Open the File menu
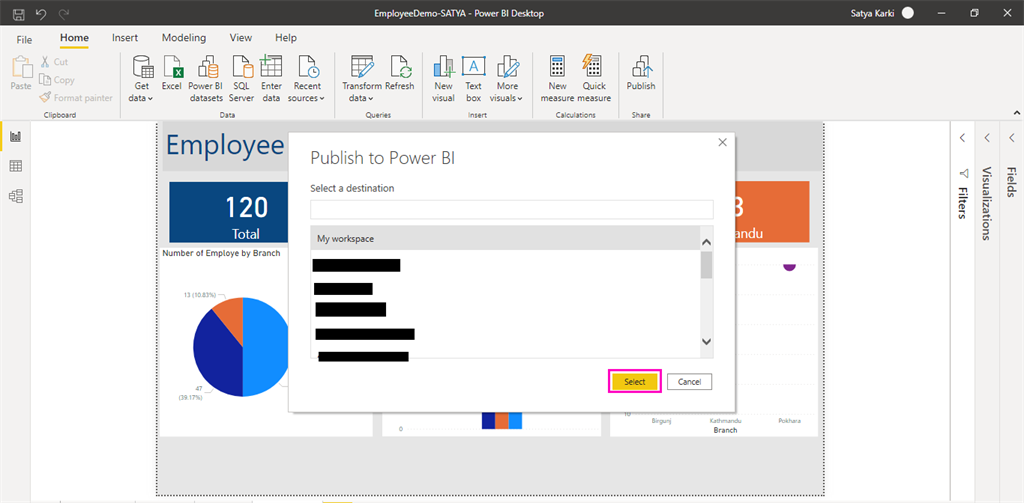 click(24, 39)
